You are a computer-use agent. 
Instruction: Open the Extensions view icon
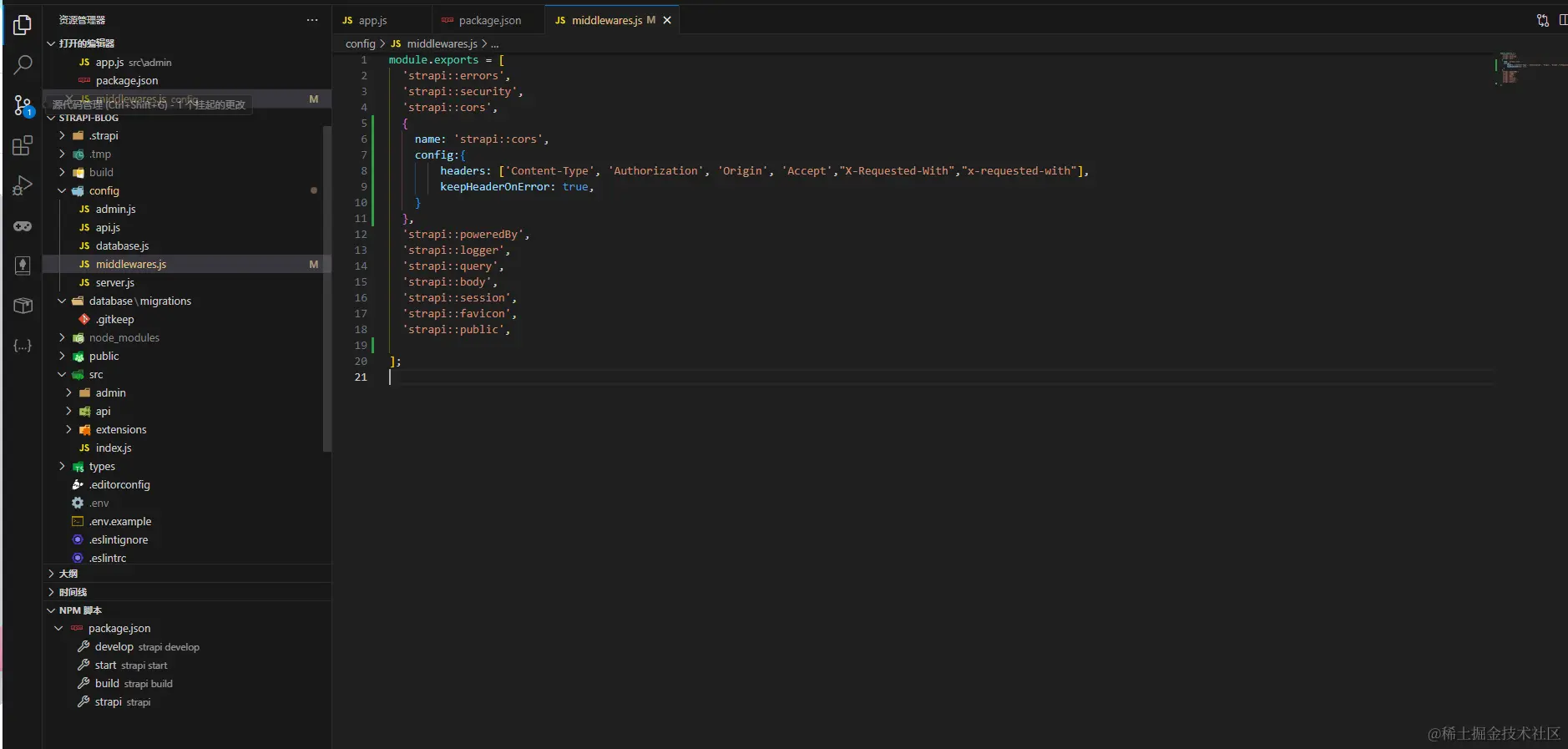[x=23, y=146]
